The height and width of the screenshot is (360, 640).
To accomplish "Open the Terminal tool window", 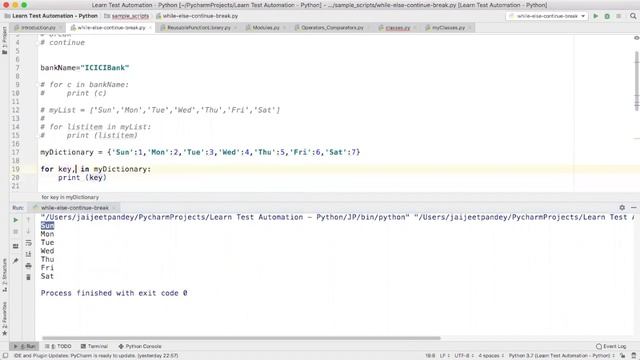I will coord(94,346).
